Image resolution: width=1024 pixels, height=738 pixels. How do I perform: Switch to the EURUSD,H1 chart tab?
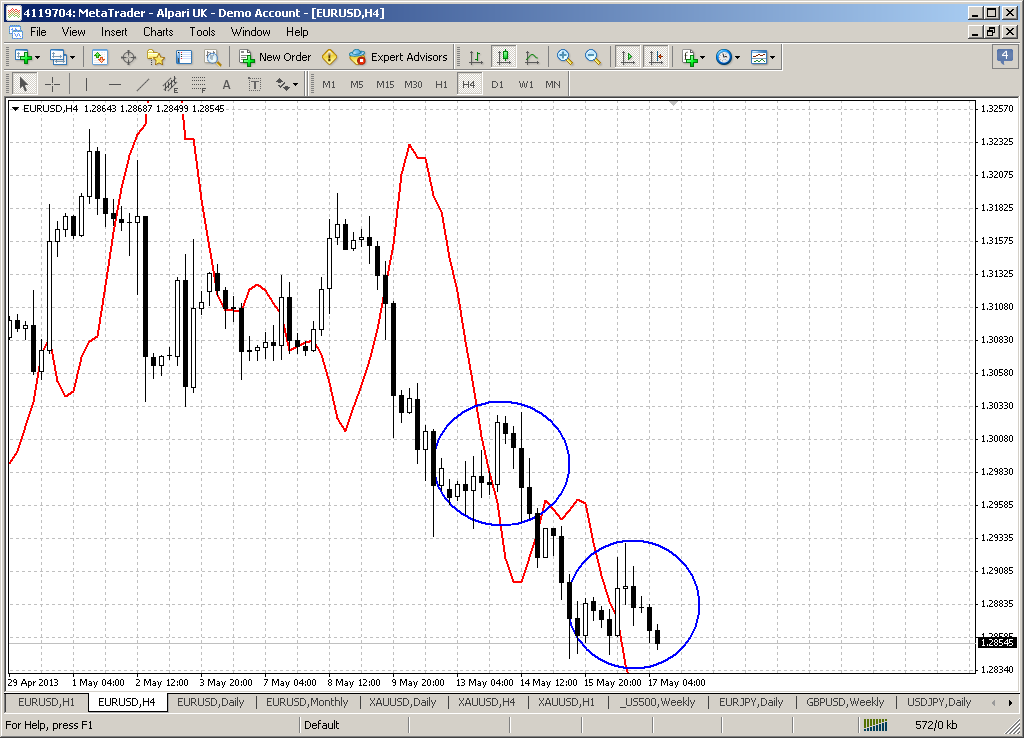[46, 702]
